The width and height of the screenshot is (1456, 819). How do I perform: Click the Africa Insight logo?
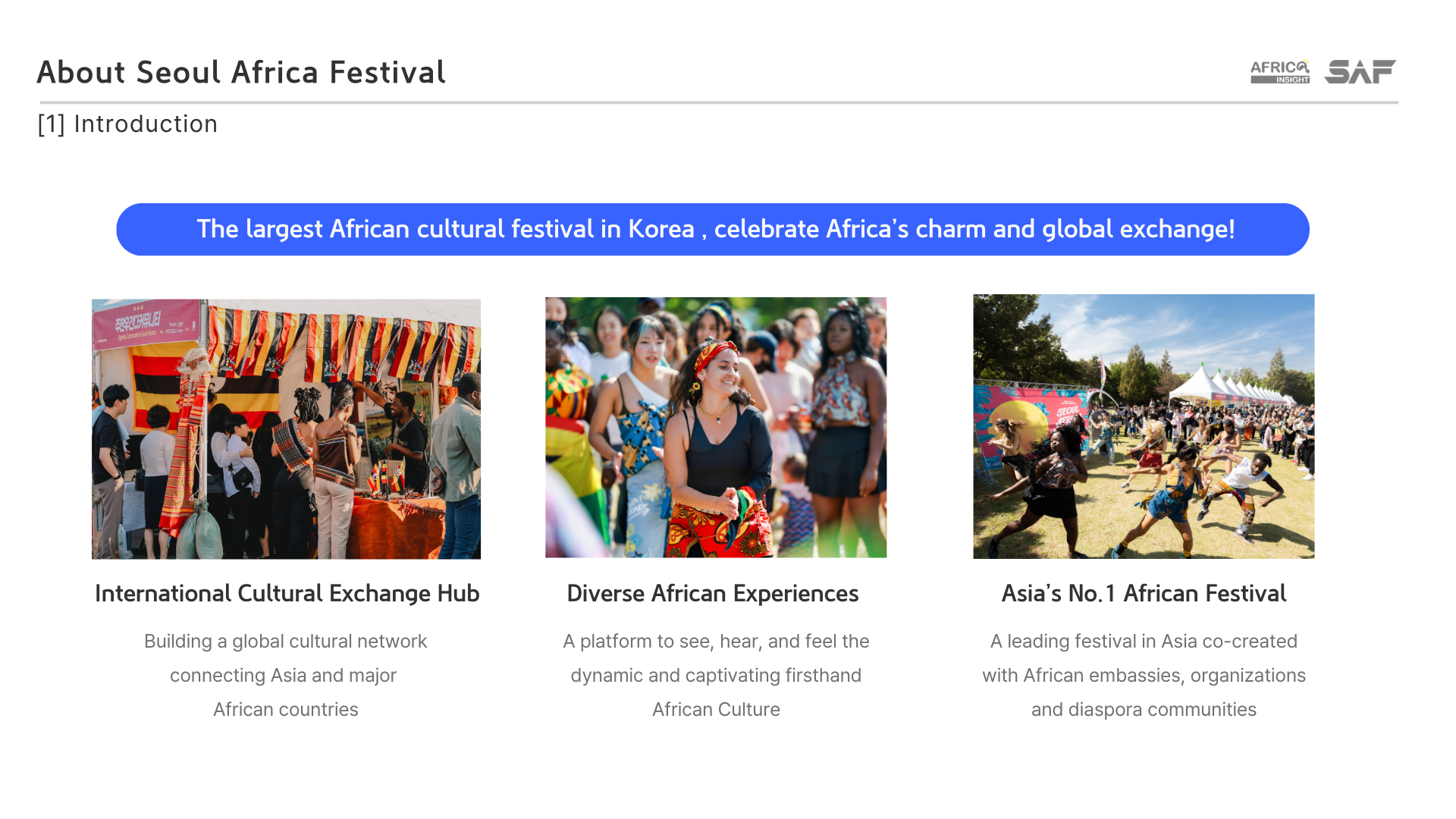1279,71
